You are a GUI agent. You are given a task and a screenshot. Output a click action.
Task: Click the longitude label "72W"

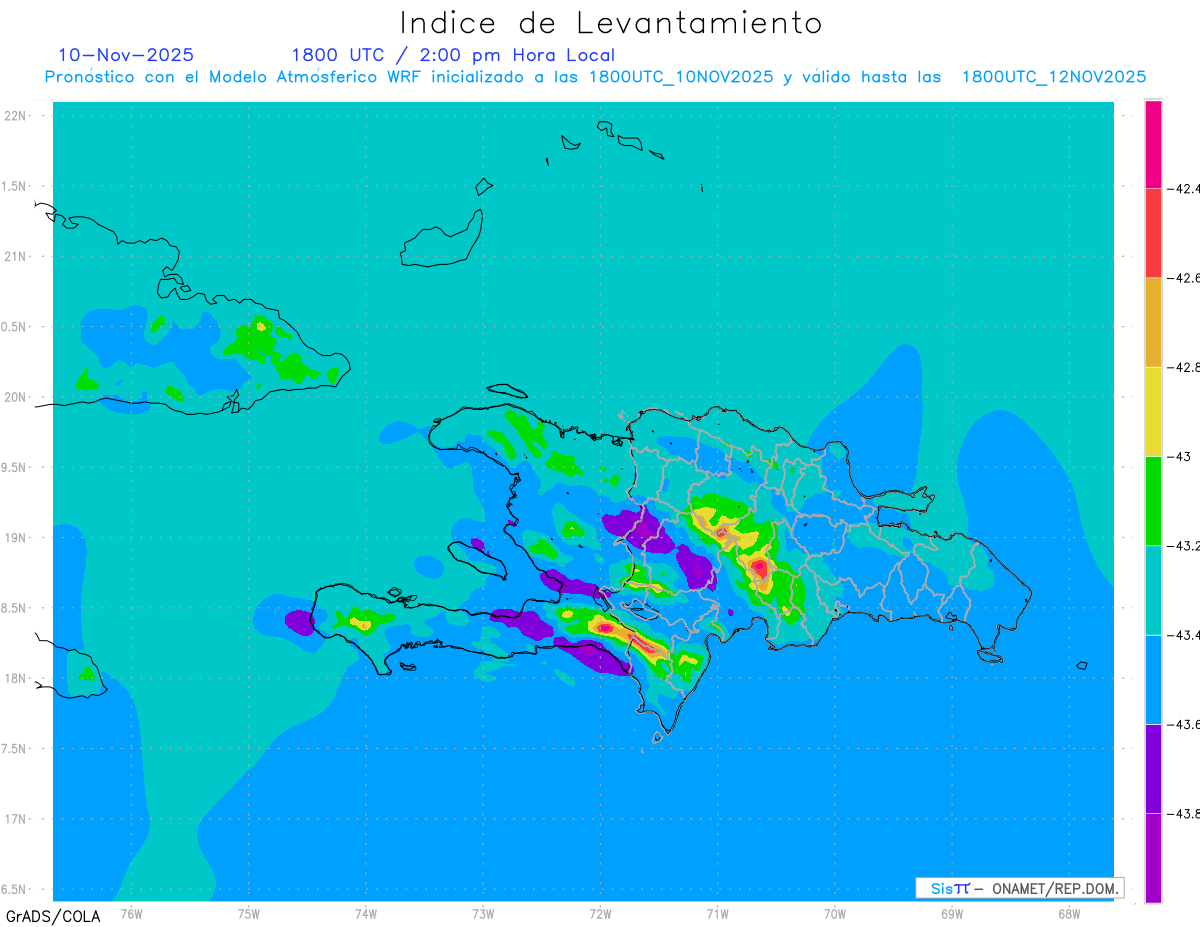click(600, 913)
